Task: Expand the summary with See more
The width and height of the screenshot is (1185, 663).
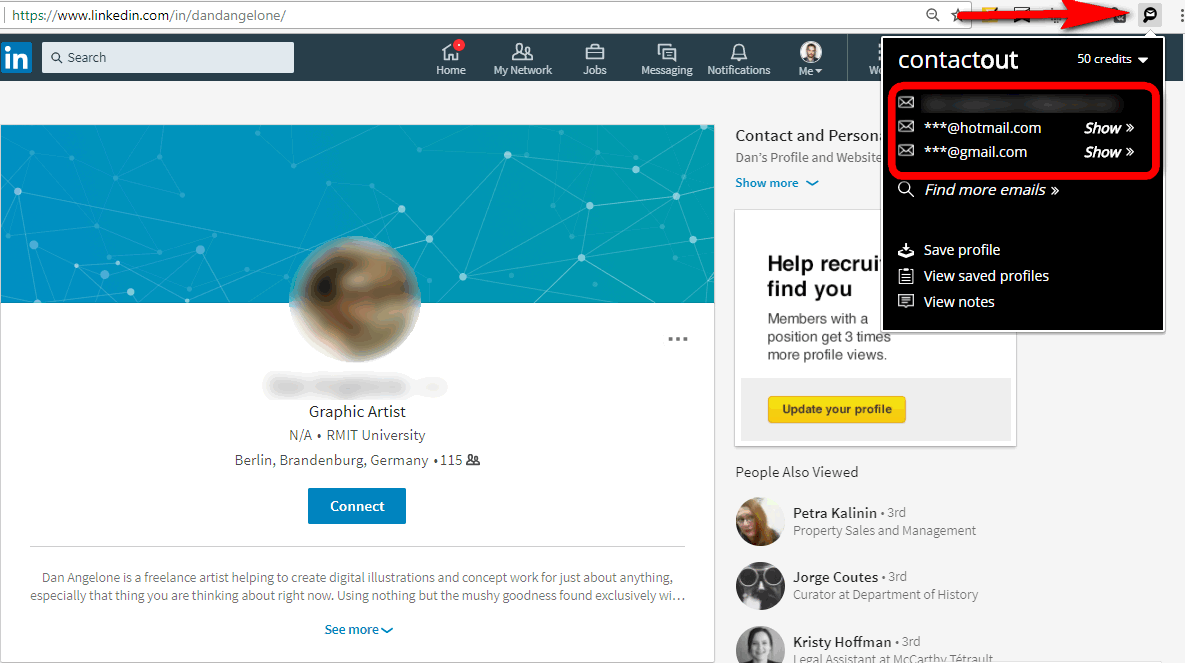Action: coord(358,630)
